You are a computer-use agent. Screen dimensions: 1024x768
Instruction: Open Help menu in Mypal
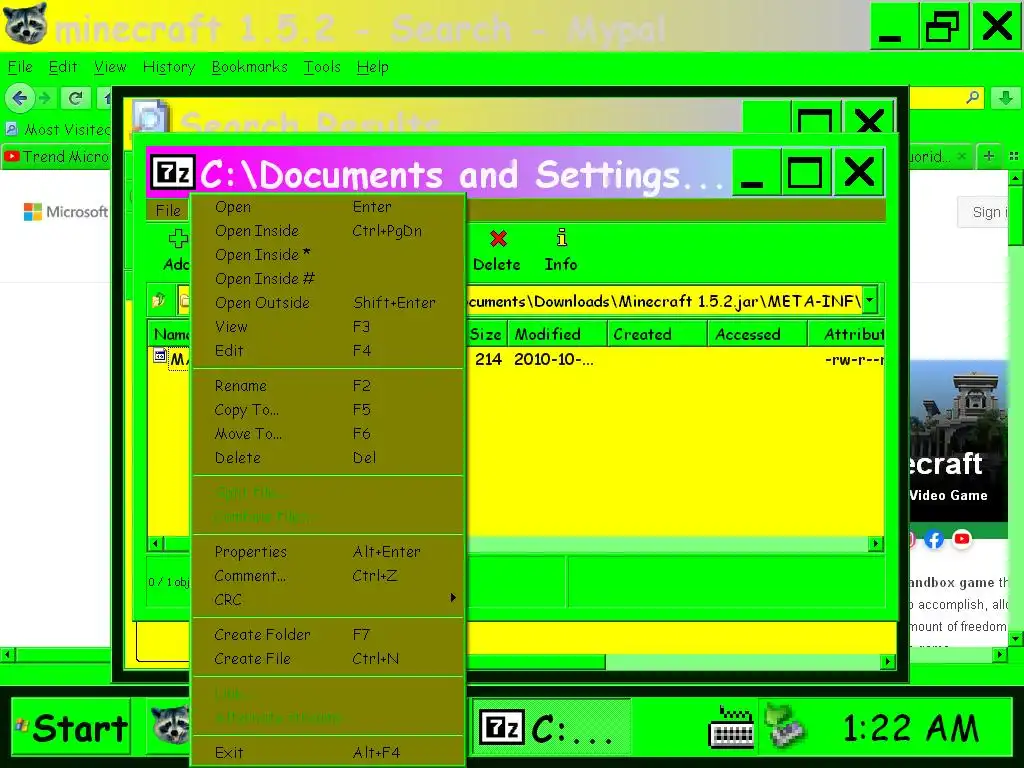(x=372, y=67)
